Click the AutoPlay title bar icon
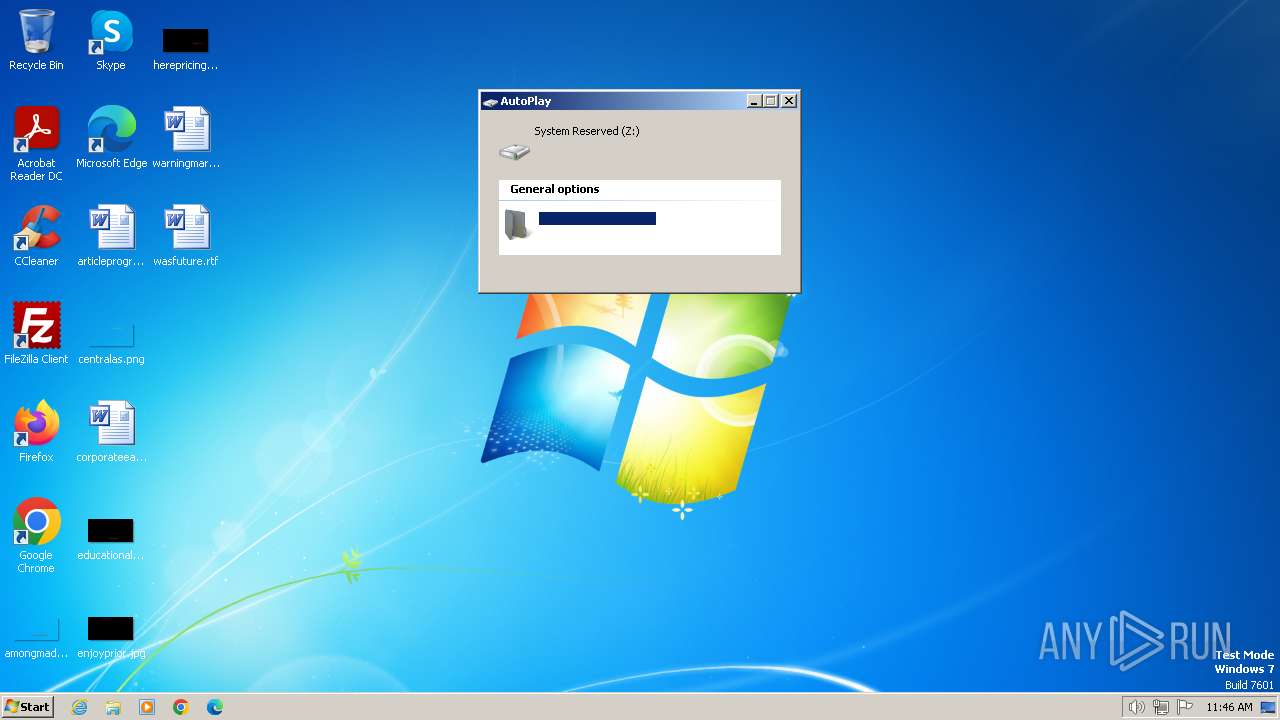 [490, 102]
